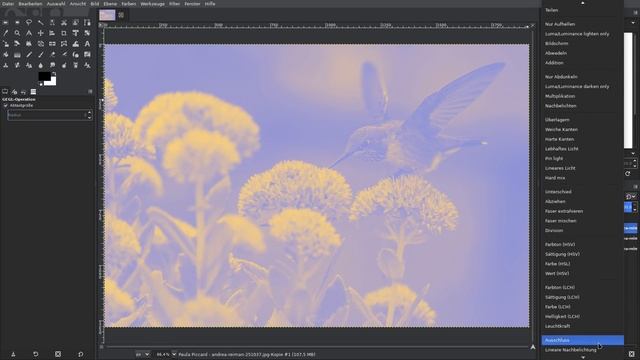Image resolution: width=640 pixels, height=360 pixels.
Task: Select the Rectangle Select tool
Action: (5, 22)
